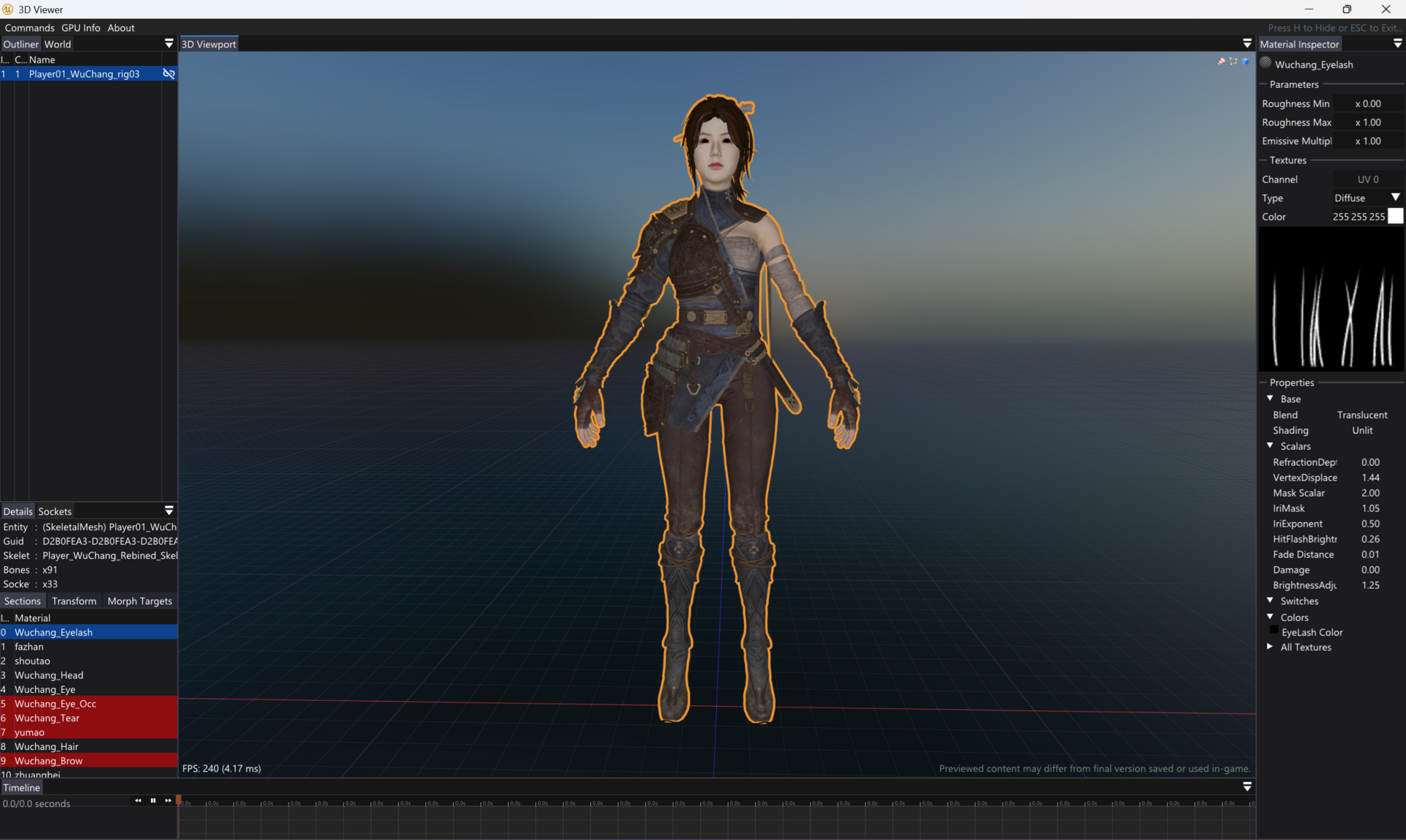Switch to the Sockets tab
Viewport: 1406px width, 840px height.
tap(55, 511)
